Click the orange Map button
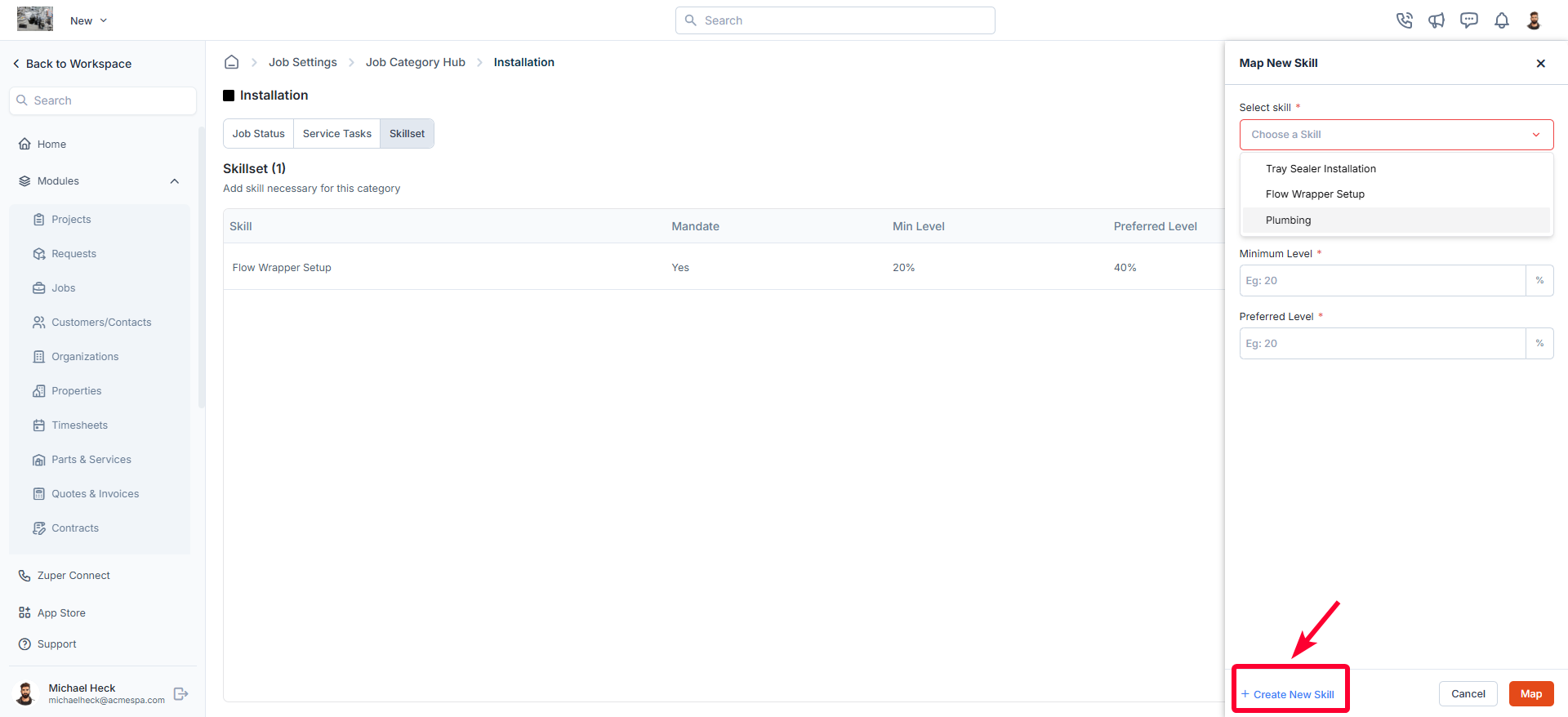This screenshot has height=717, width=1568. tap(1531, 694)
